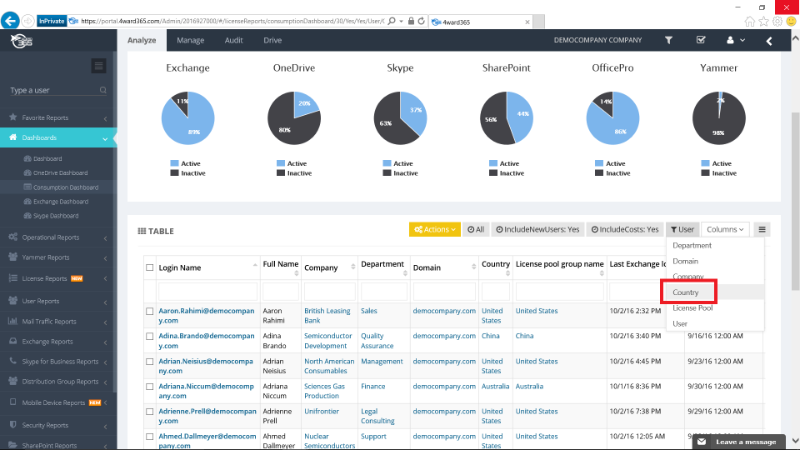The width and height of the screenshot is (800, 450).
Task: Click the Australia country link
Action: 495,386
